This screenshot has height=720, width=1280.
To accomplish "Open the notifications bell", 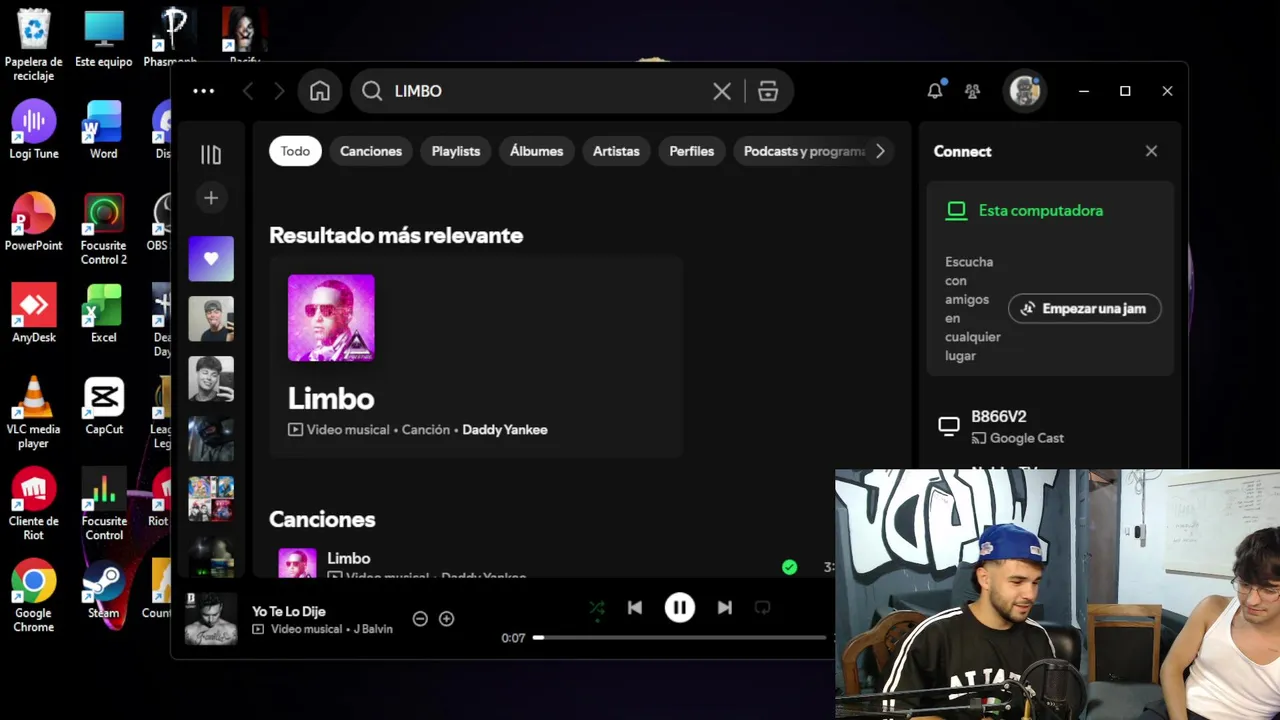I will point(935,91).
